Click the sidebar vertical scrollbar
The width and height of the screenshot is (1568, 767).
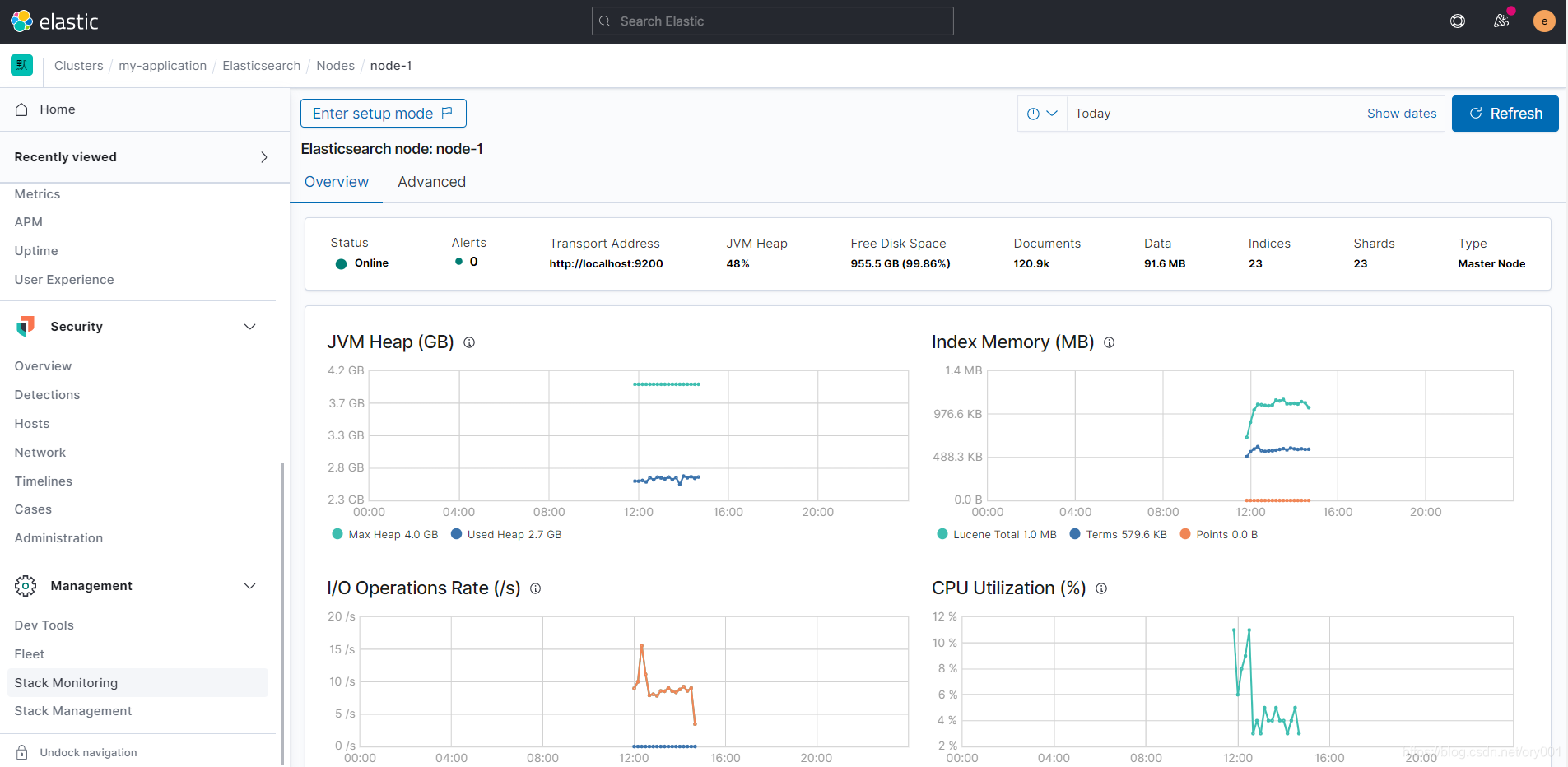coord(283,613)
